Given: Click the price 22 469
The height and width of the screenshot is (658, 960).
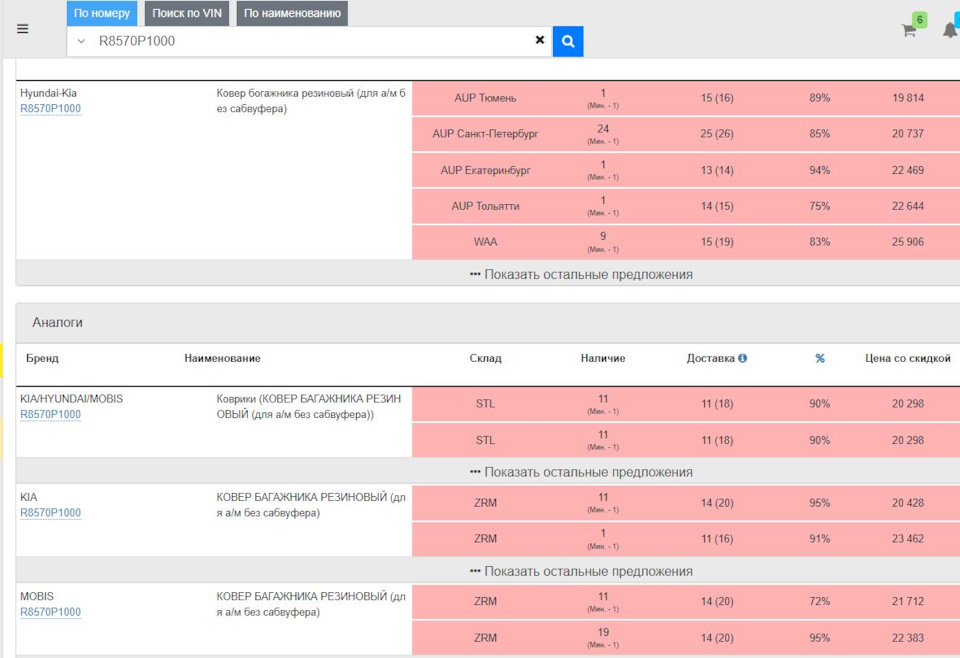Looking at the screenshot, I should point(907,170).
